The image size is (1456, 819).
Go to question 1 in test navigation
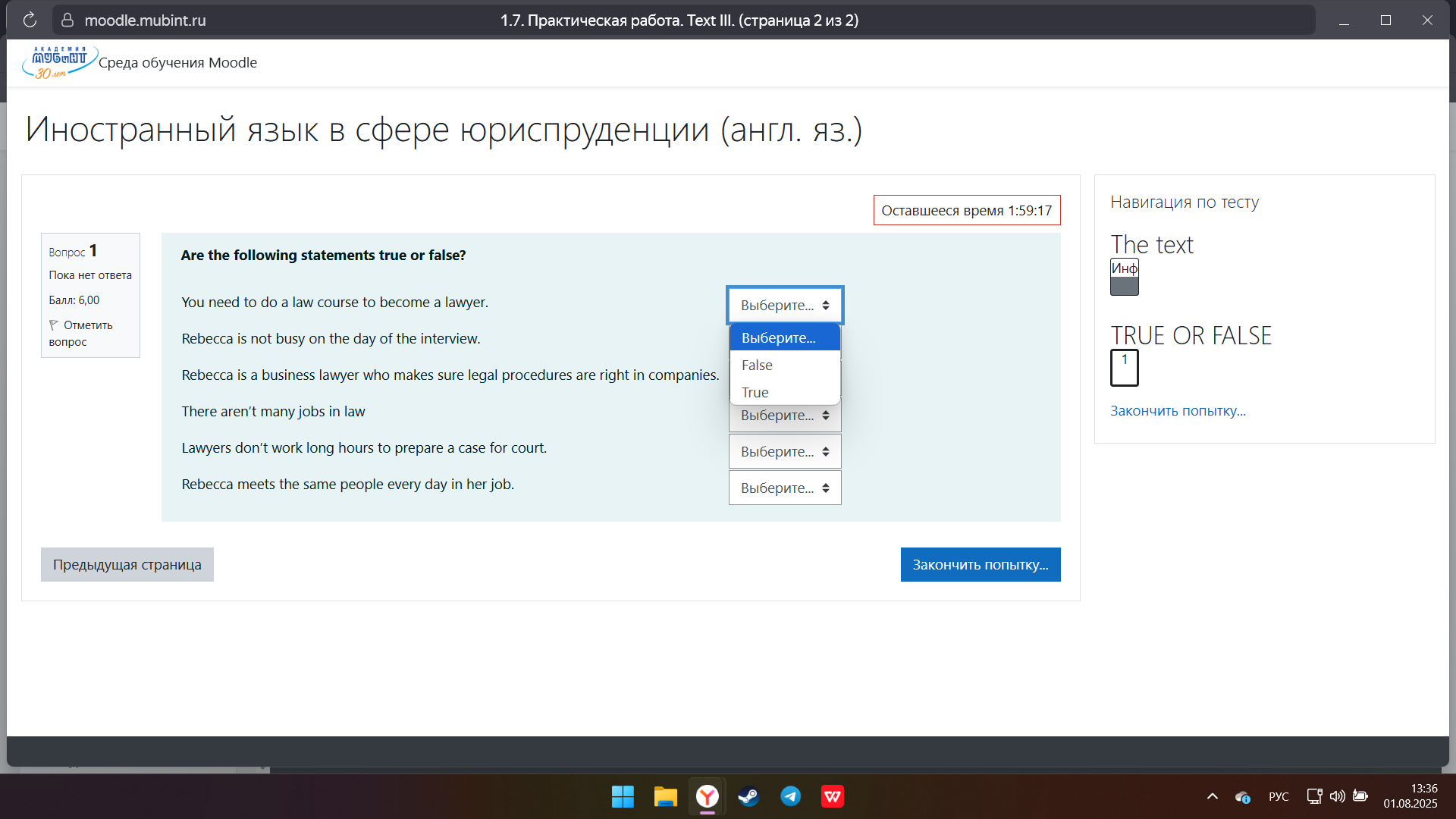pos(1124,368)
